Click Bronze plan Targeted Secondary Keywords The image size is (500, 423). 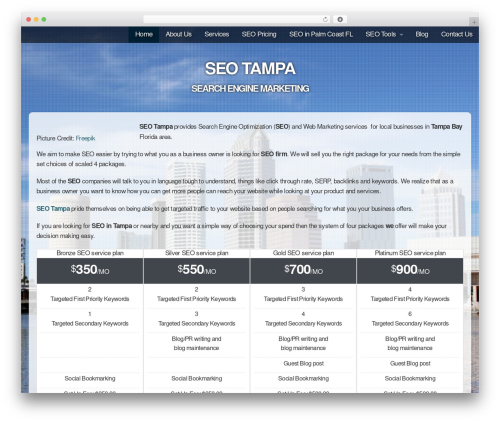pos(90,324)
